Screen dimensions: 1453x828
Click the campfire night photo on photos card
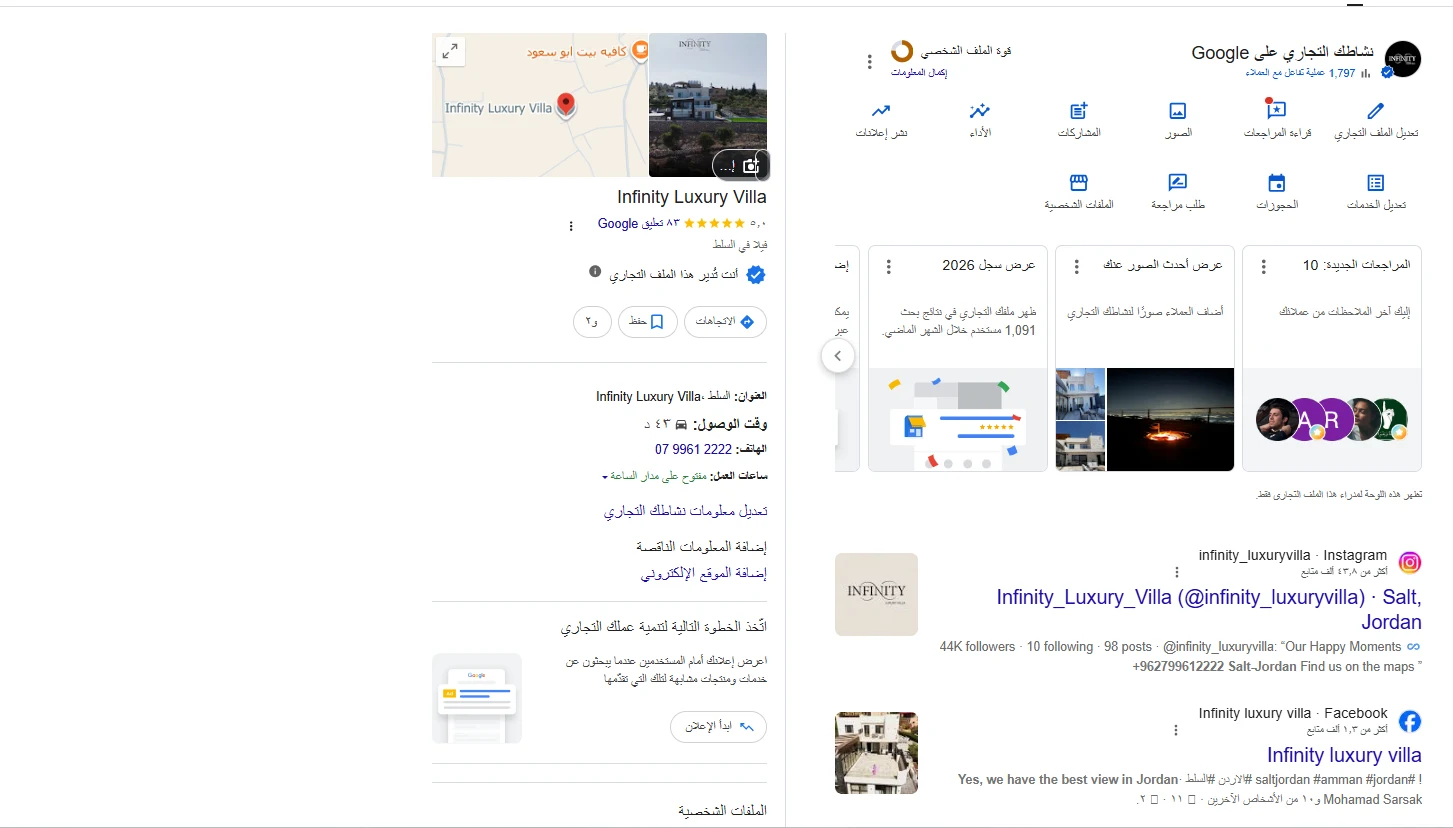1170,419
